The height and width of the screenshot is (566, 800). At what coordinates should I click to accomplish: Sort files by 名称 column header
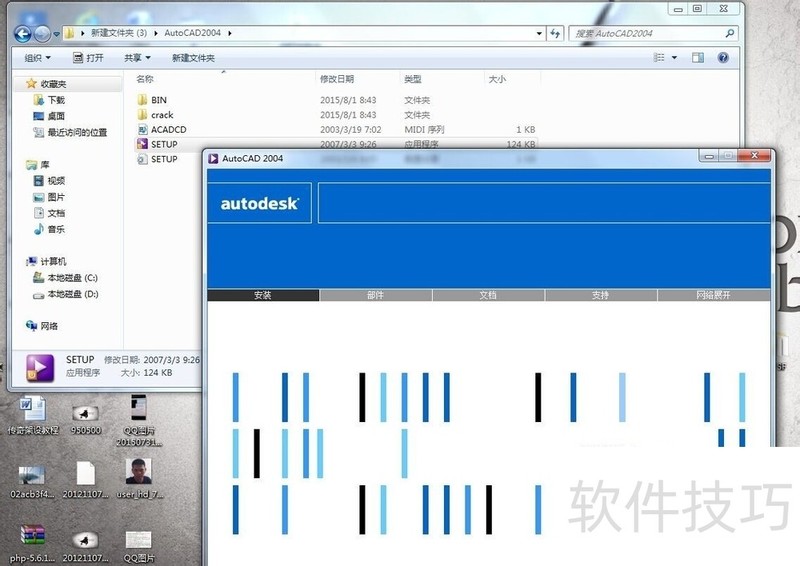(145, 79)
